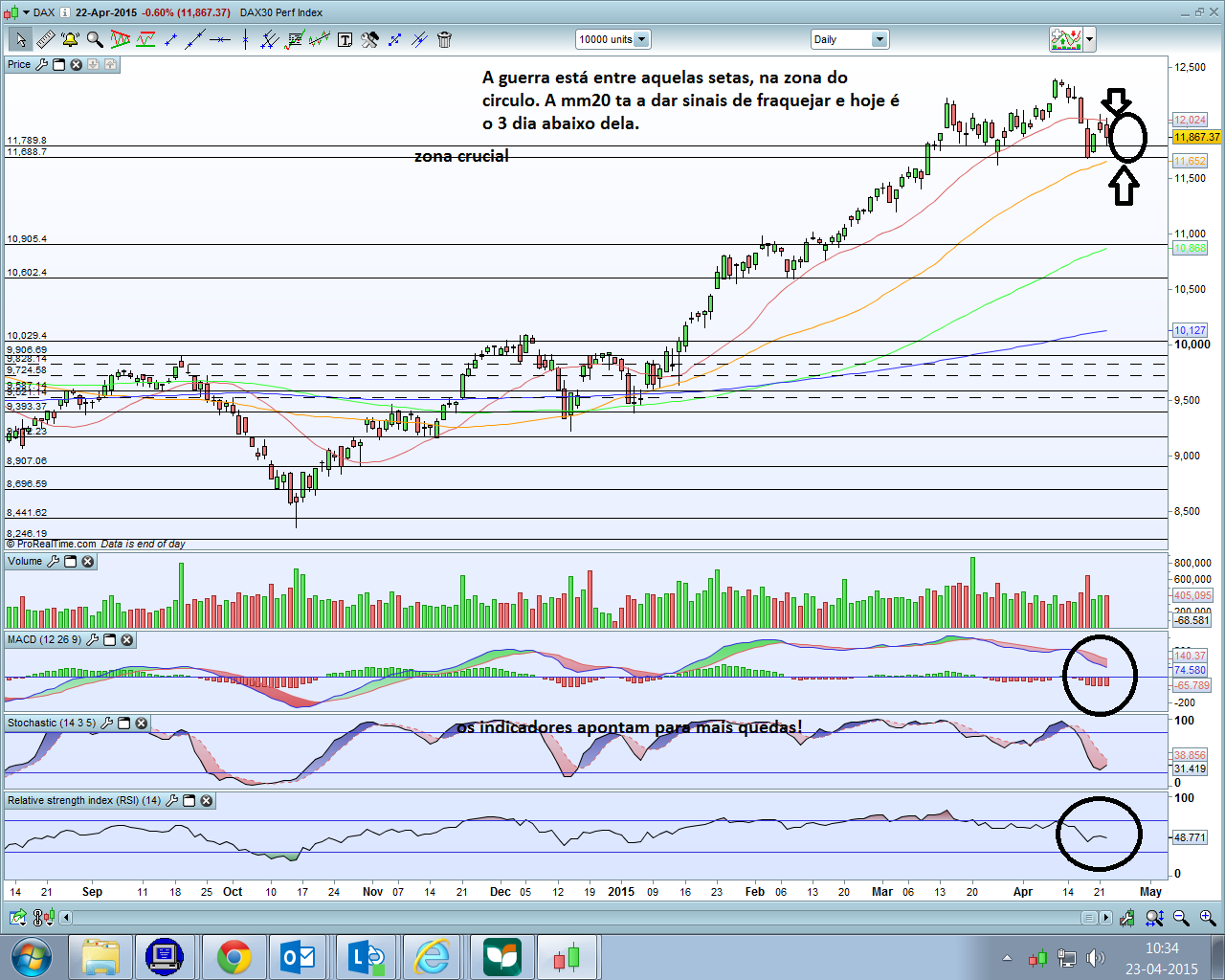Maximize the Price panel
This screenshot has height=980, width=1225.
point(58,64)
